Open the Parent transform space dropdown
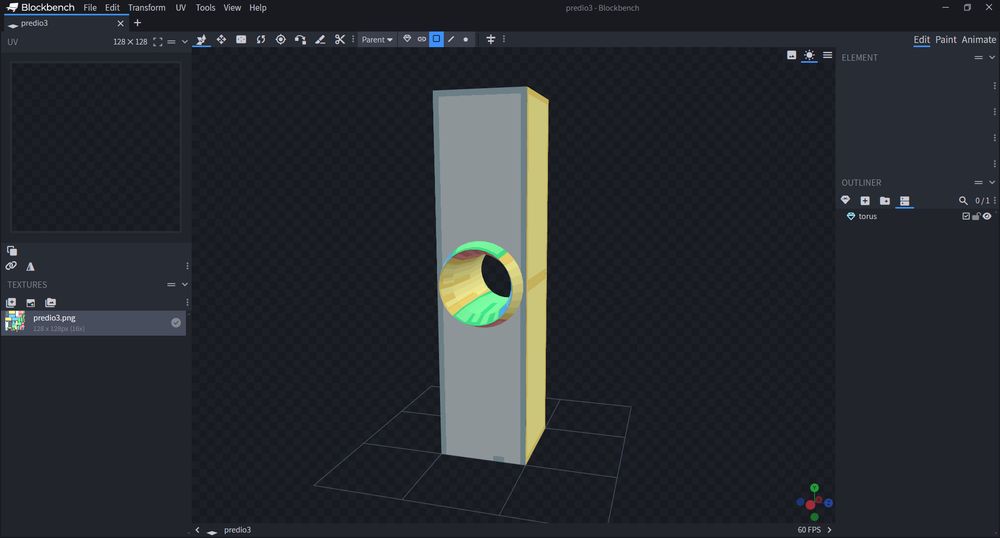The width and height of the screenshot is (1000, 538). point(377,40)
